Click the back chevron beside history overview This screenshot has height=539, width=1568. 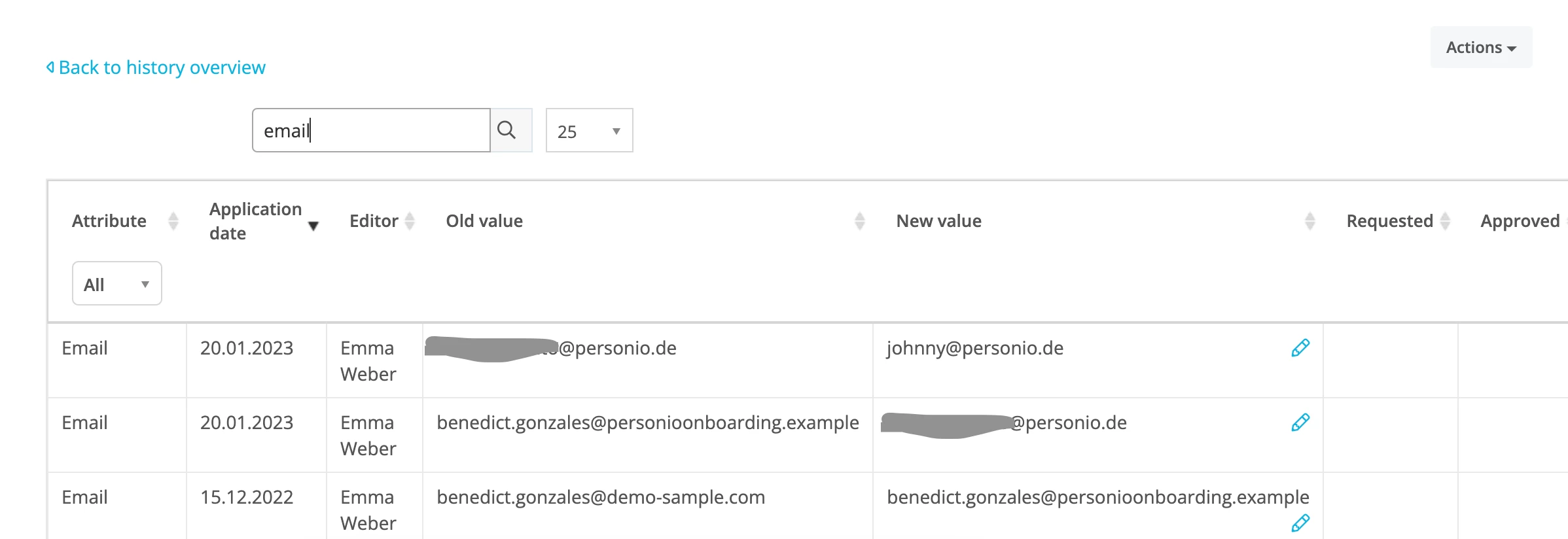[x=50, y=67]
